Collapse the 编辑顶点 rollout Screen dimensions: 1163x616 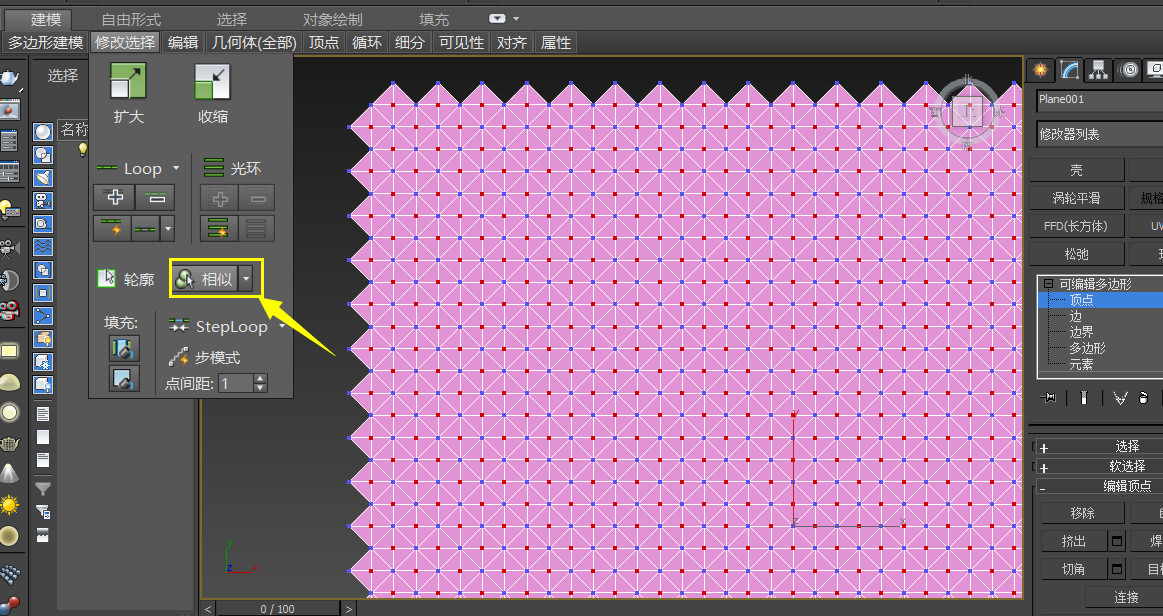tap(1098, 486)
